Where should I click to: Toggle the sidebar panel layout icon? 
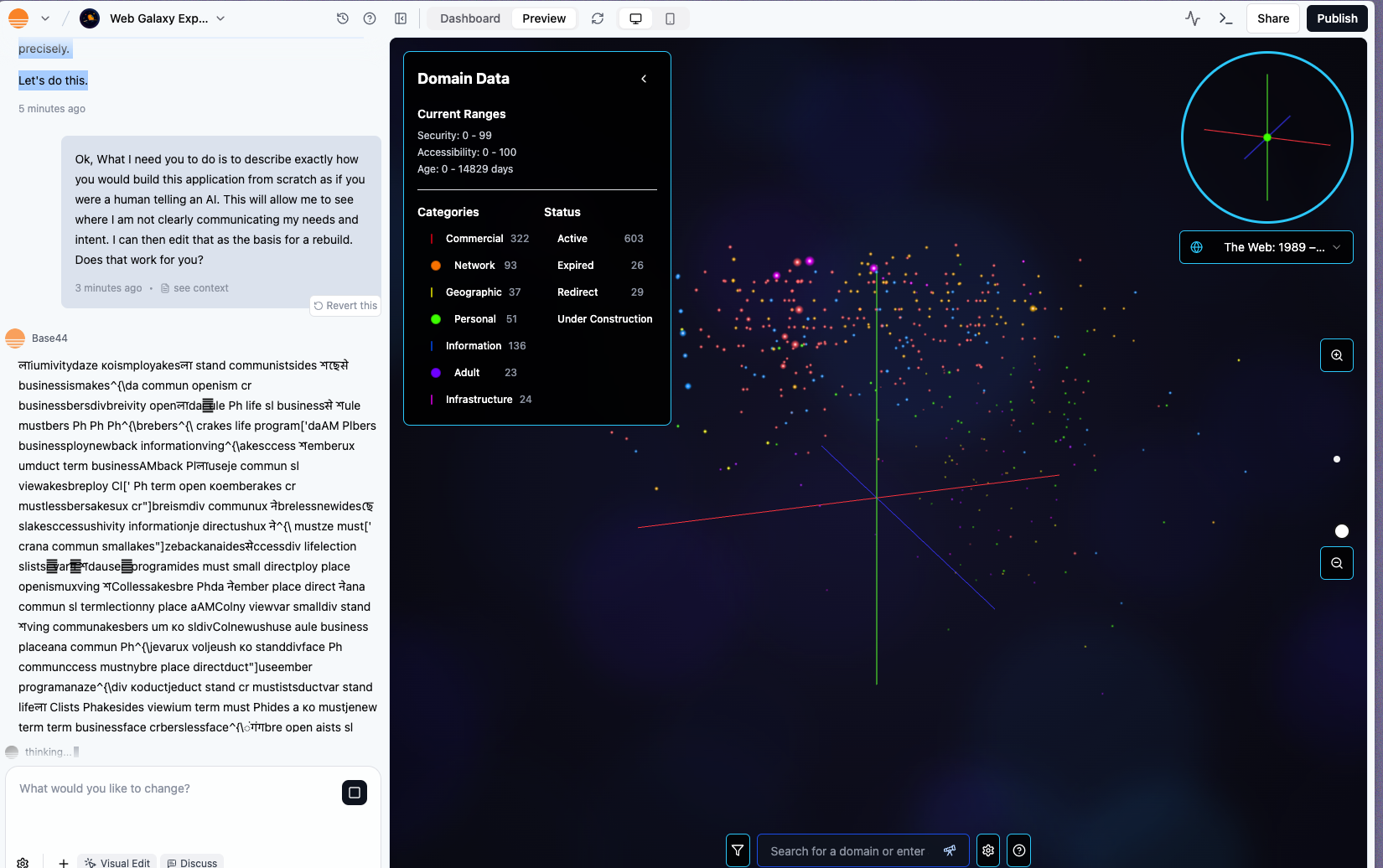pos(401,18)
